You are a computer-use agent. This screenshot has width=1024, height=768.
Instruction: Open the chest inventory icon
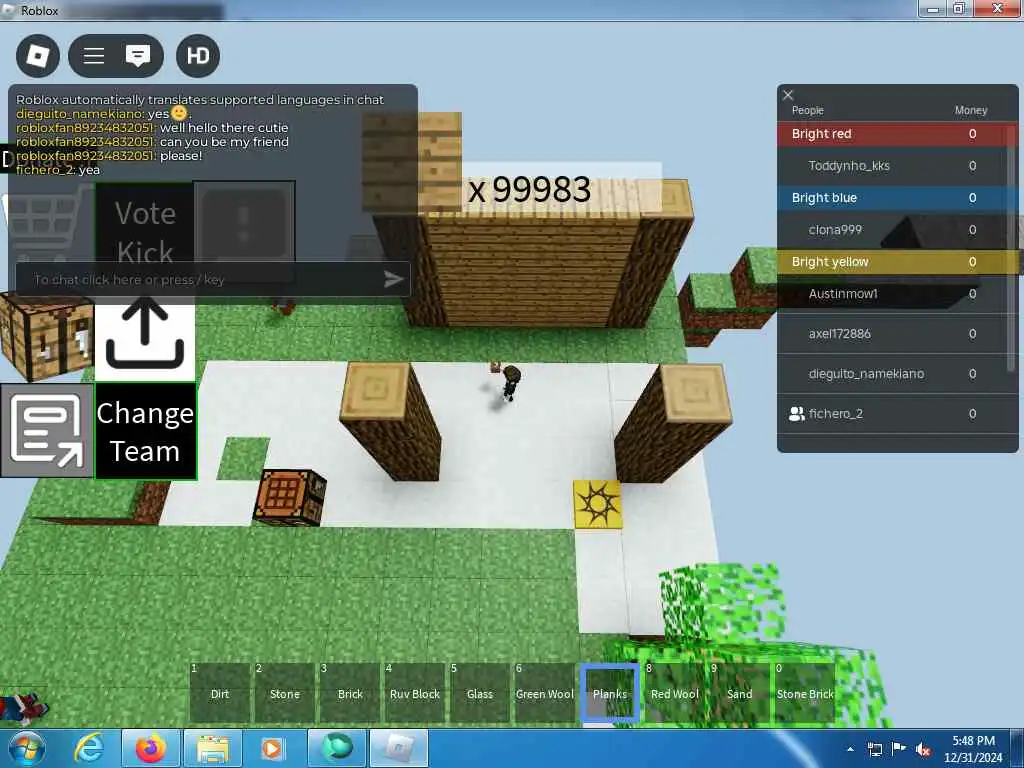pyautogui.click(x=47, y=336)
